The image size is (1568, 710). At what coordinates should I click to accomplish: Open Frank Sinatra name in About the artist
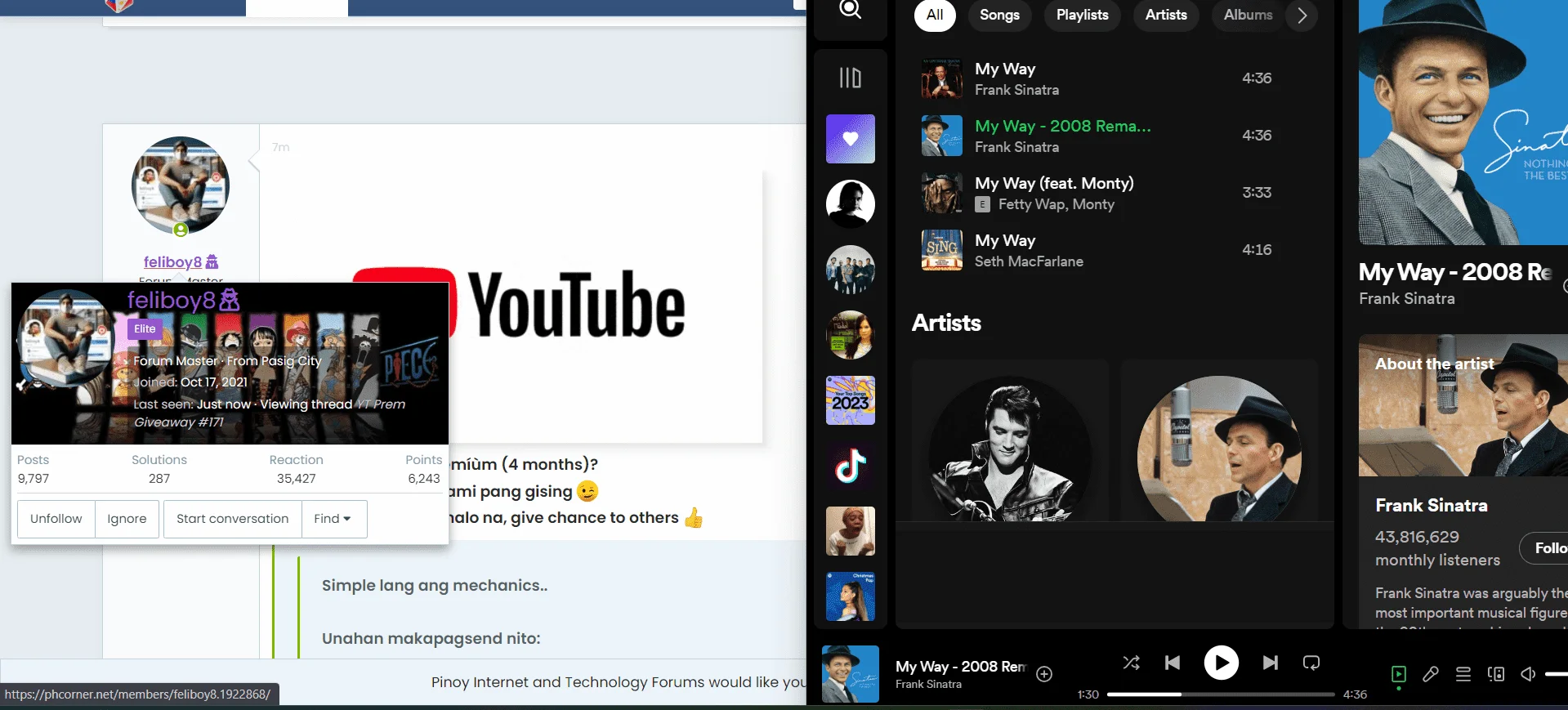pyautogui.click(x=1431, y=506)
